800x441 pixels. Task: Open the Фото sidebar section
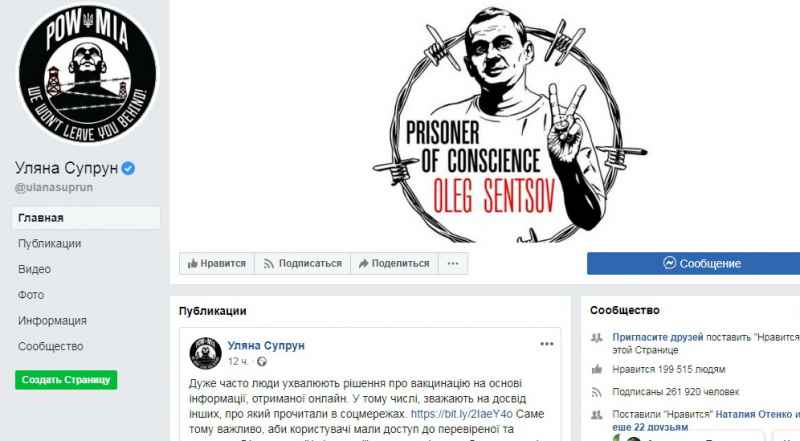tap(31, 295)
